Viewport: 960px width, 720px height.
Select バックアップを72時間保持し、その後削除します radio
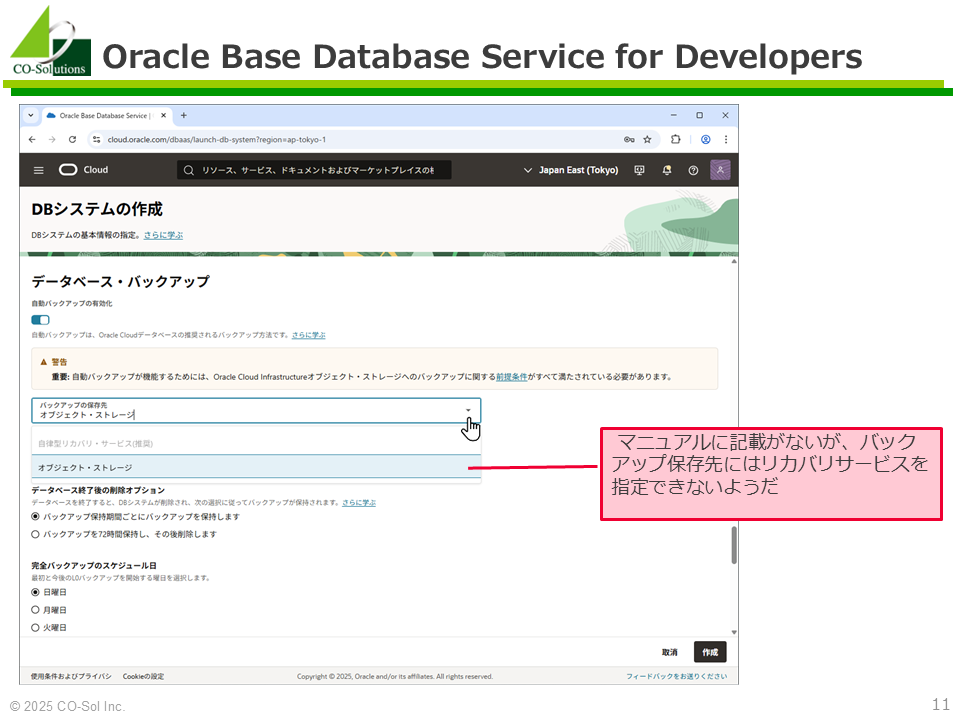36,534
